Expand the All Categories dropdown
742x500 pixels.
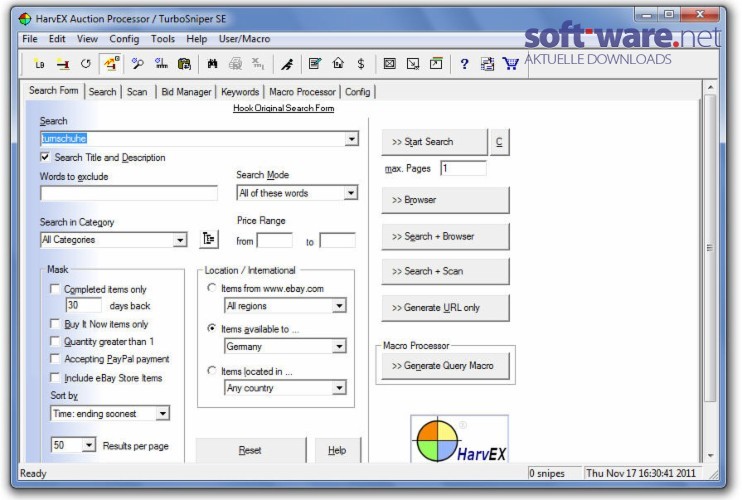179,240
